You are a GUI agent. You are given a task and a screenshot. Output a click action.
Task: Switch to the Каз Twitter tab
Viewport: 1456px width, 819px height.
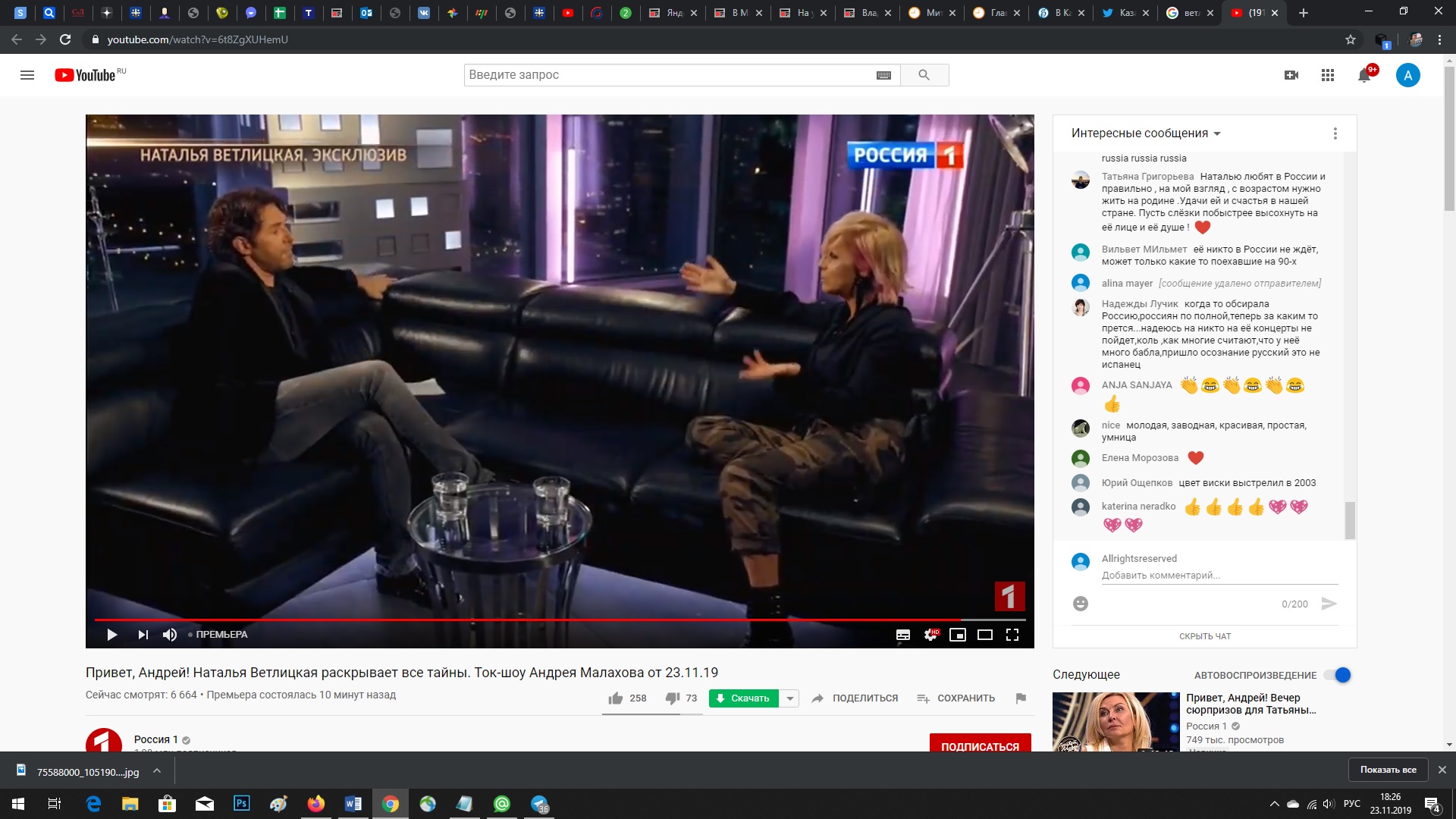(1125, 13)
